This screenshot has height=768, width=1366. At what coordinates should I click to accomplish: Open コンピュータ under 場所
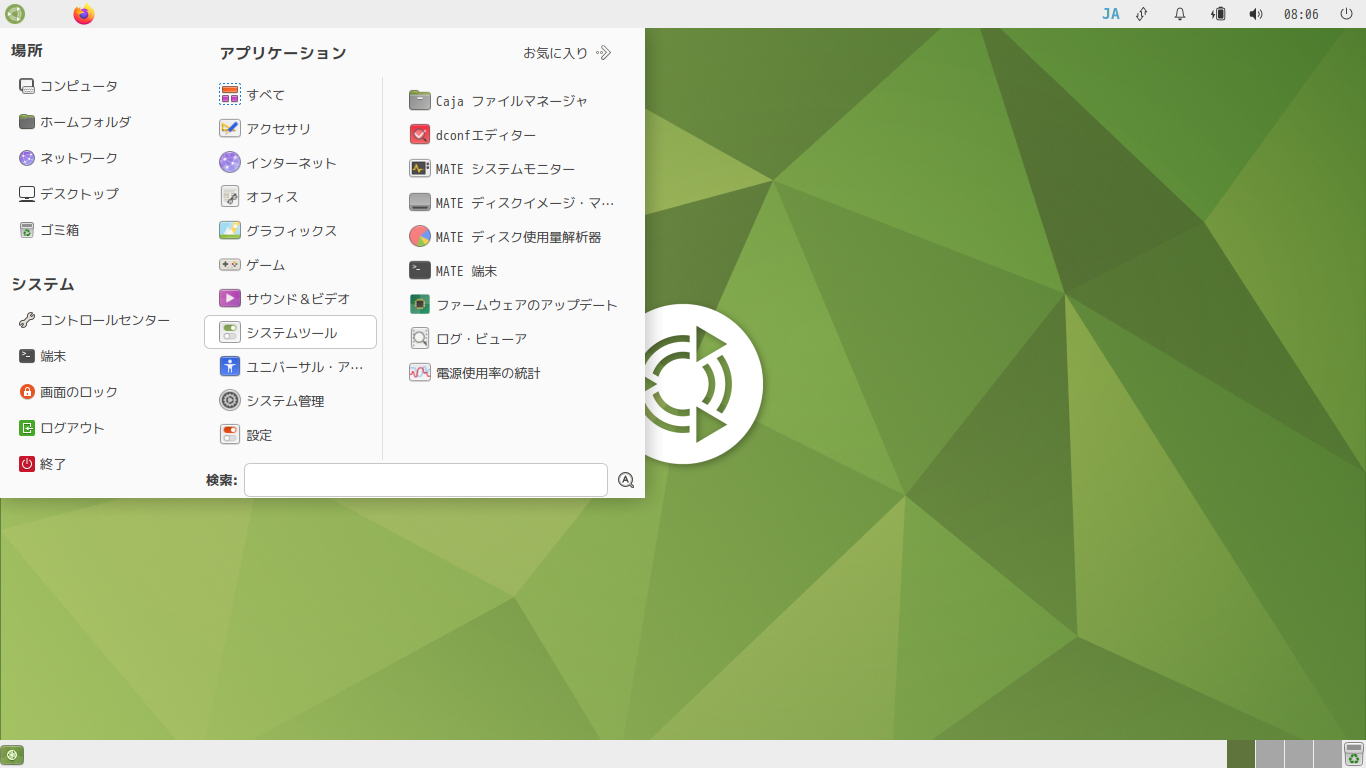point(68,86)
